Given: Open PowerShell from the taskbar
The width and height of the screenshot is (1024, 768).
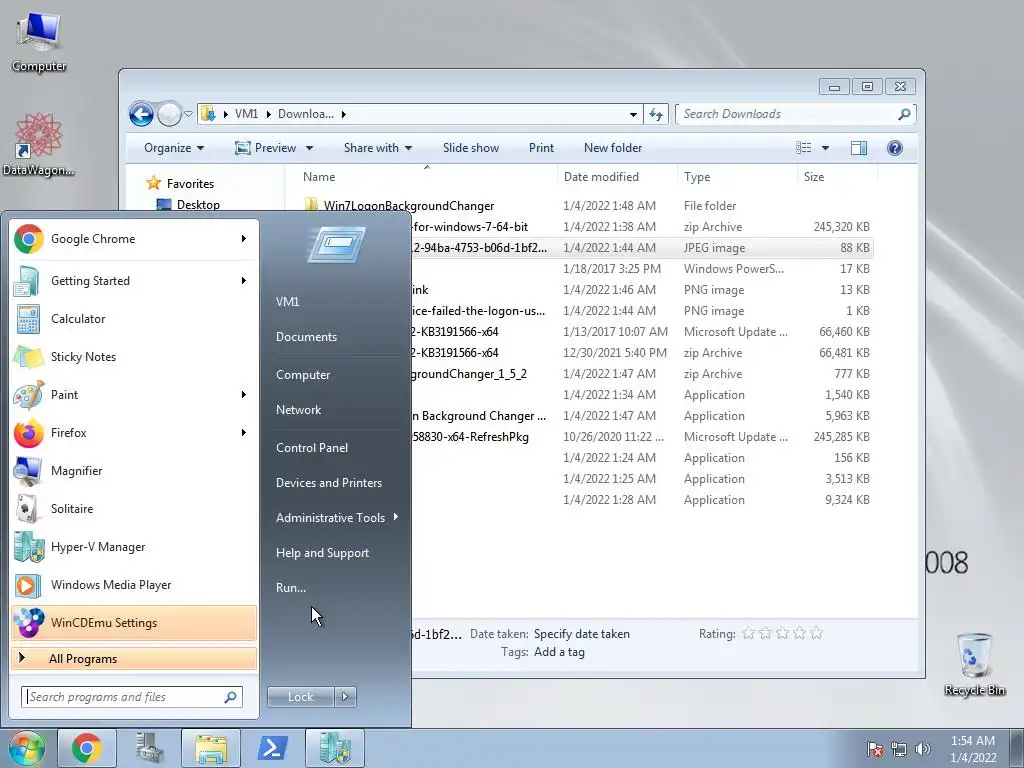Looking at the screenshot, I should [273, 748].
